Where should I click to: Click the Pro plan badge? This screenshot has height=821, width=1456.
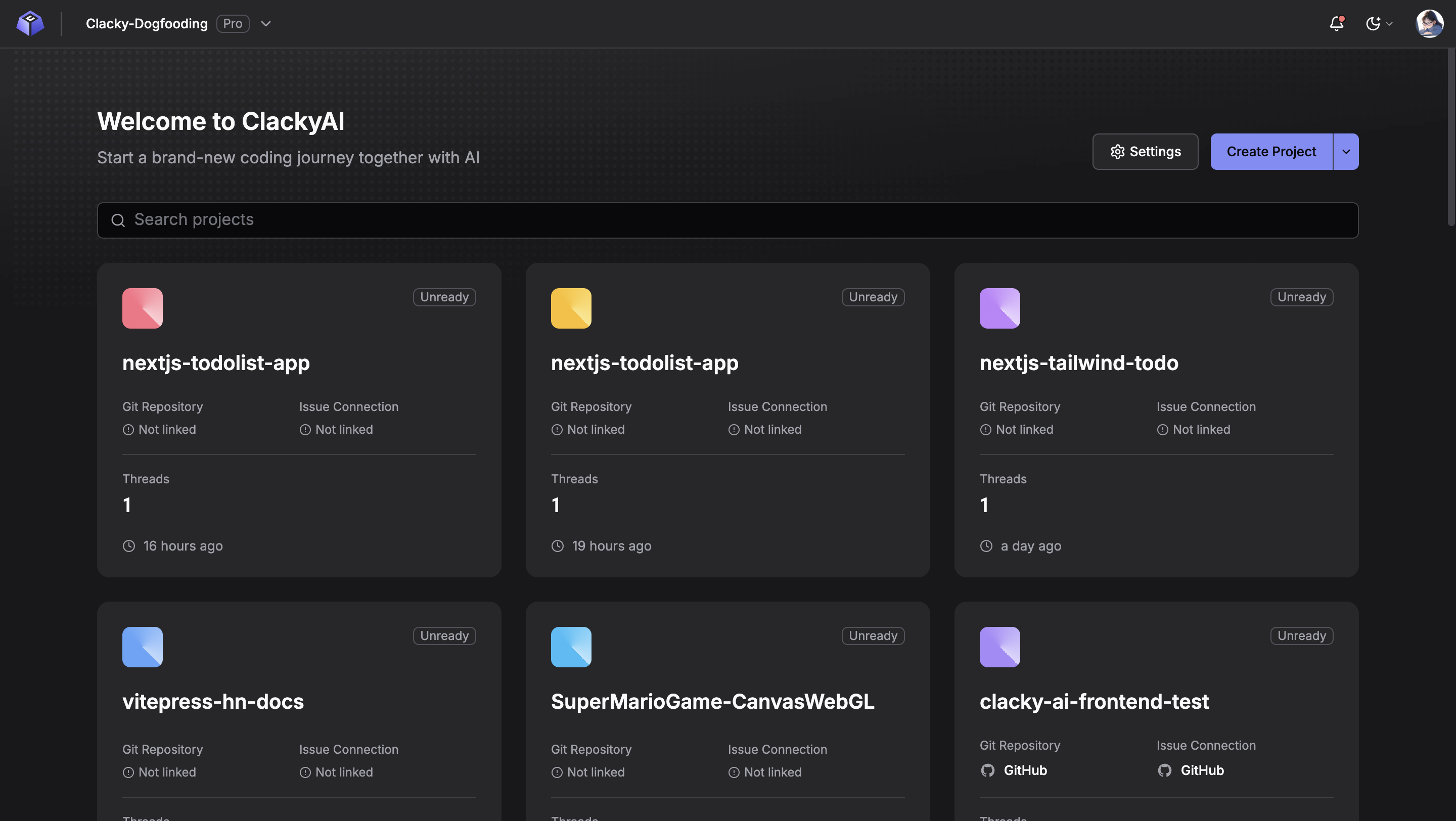[x=233, y=24]
